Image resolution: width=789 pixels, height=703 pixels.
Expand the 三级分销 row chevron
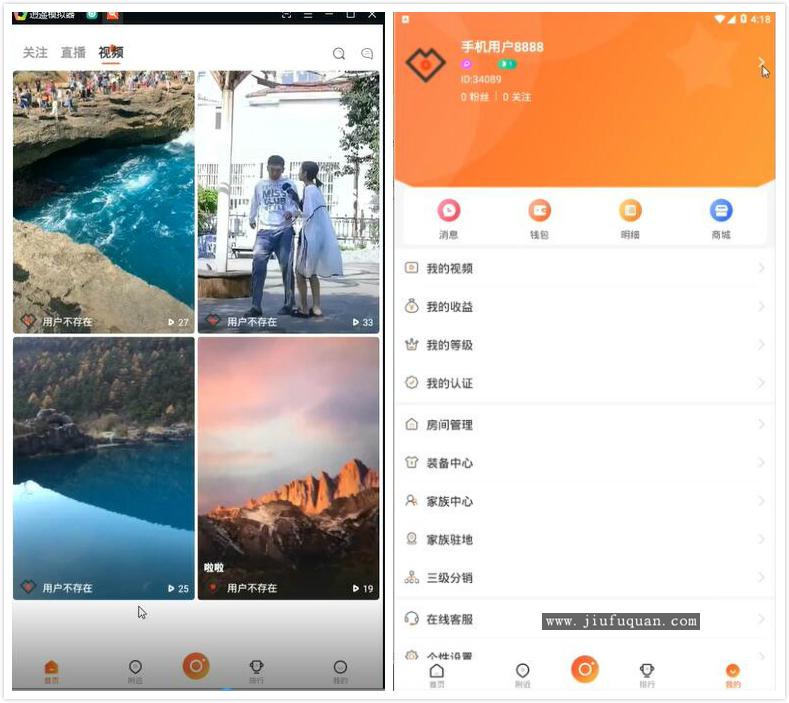(x=761, y=577)
